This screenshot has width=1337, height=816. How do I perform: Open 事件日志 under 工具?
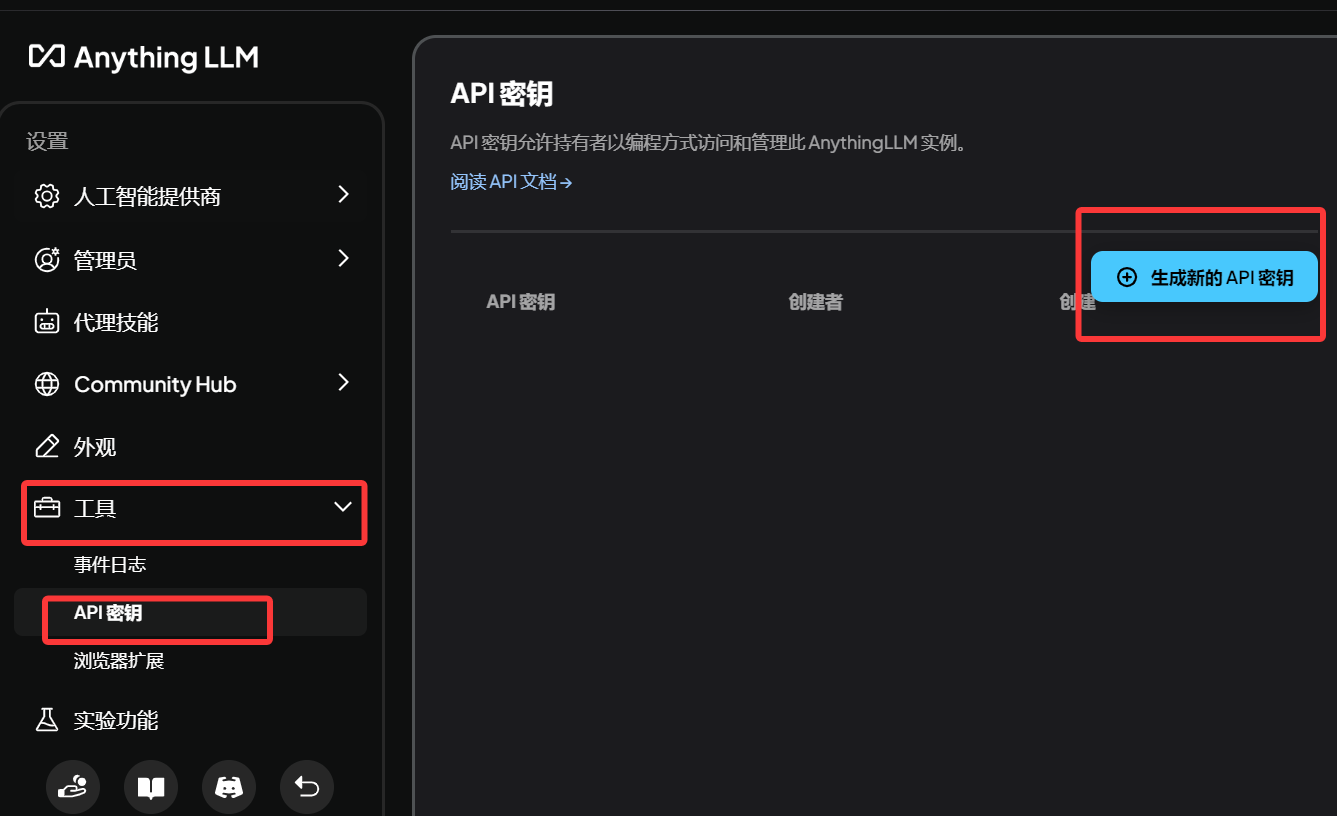(110, 565)
